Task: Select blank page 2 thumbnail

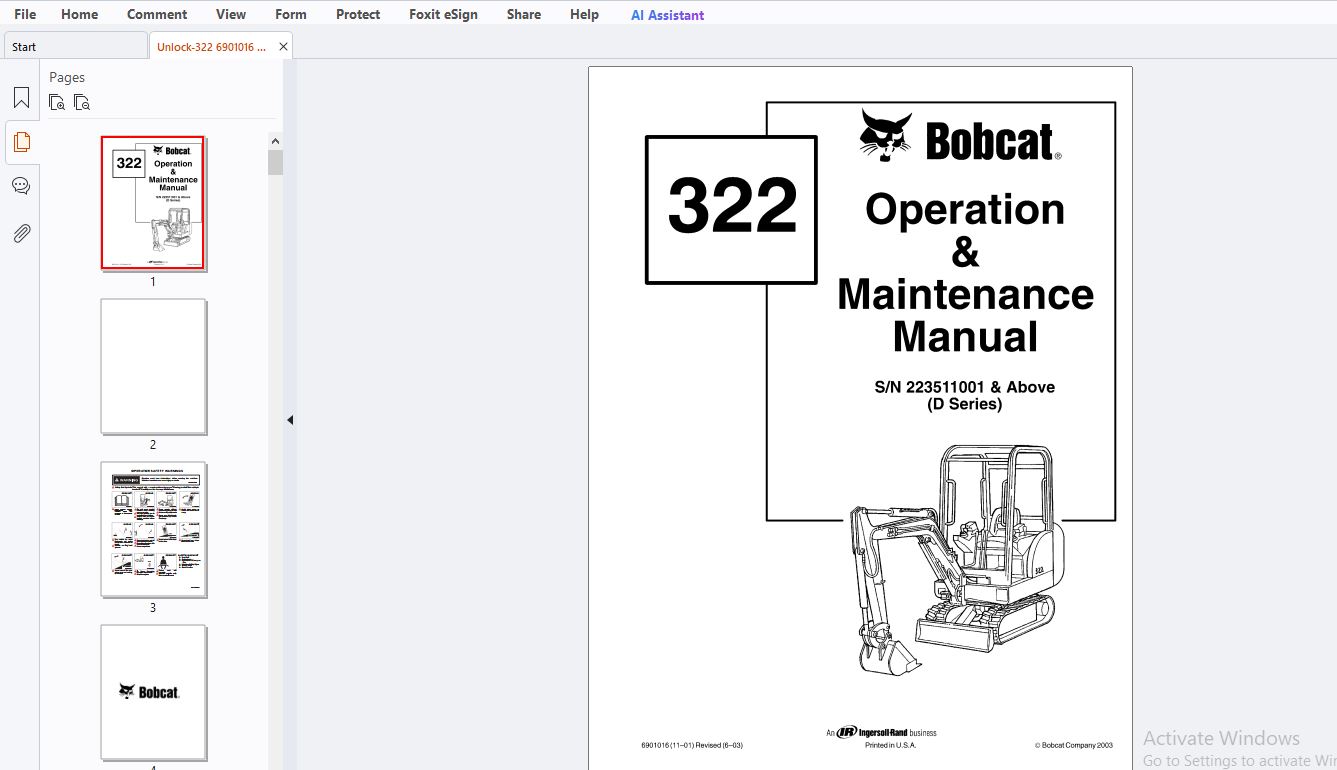Action: [153, 366]
